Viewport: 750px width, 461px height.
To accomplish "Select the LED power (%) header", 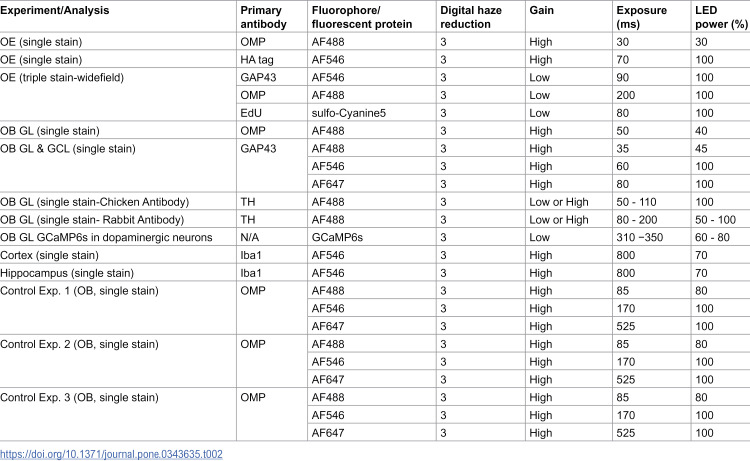I will [x=721, y=17].
